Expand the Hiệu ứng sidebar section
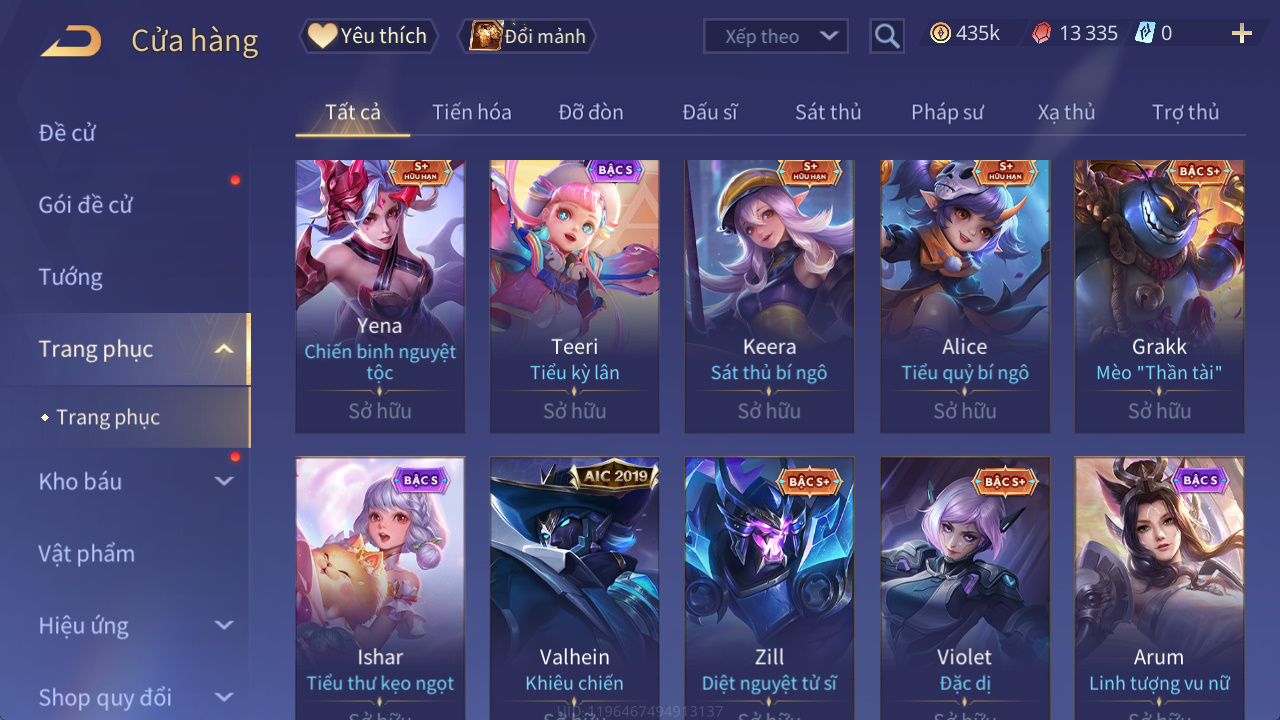Screen dimensions: 1280x720 (x=224, y=625)
